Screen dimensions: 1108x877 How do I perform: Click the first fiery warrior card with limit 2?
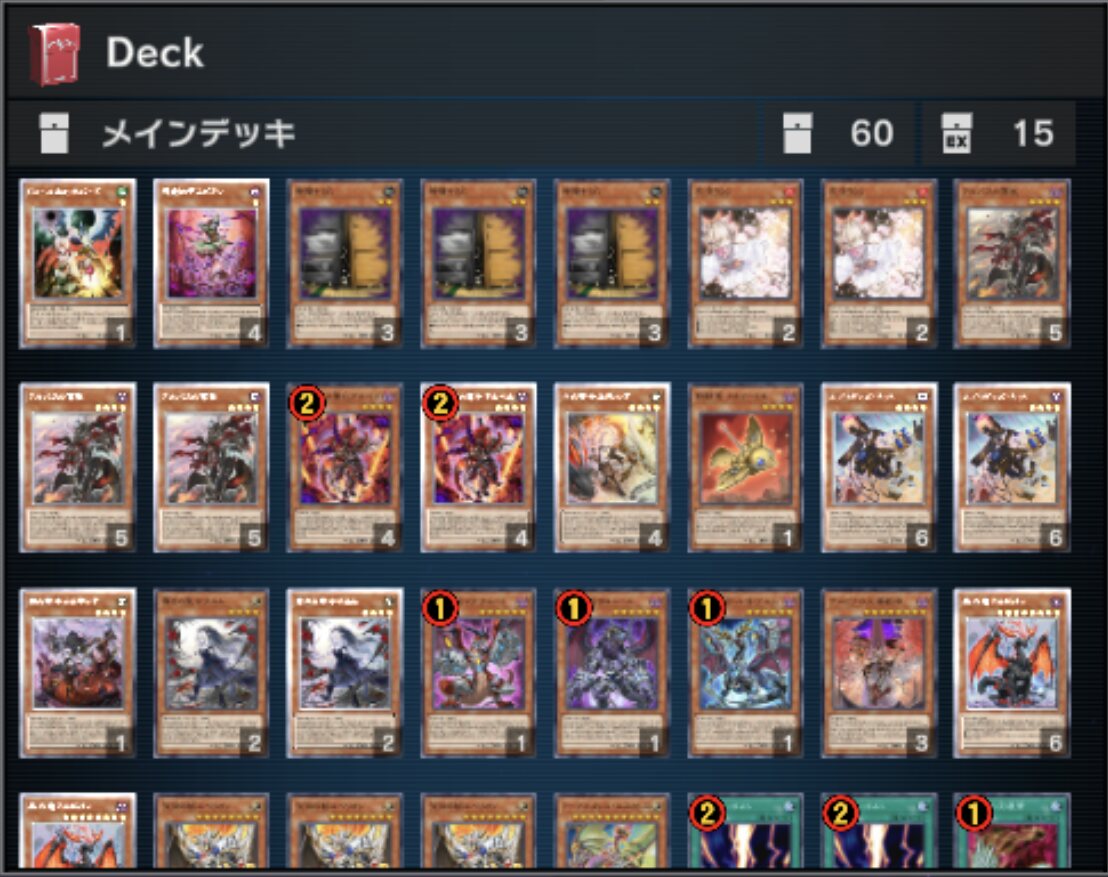(345, 467)
